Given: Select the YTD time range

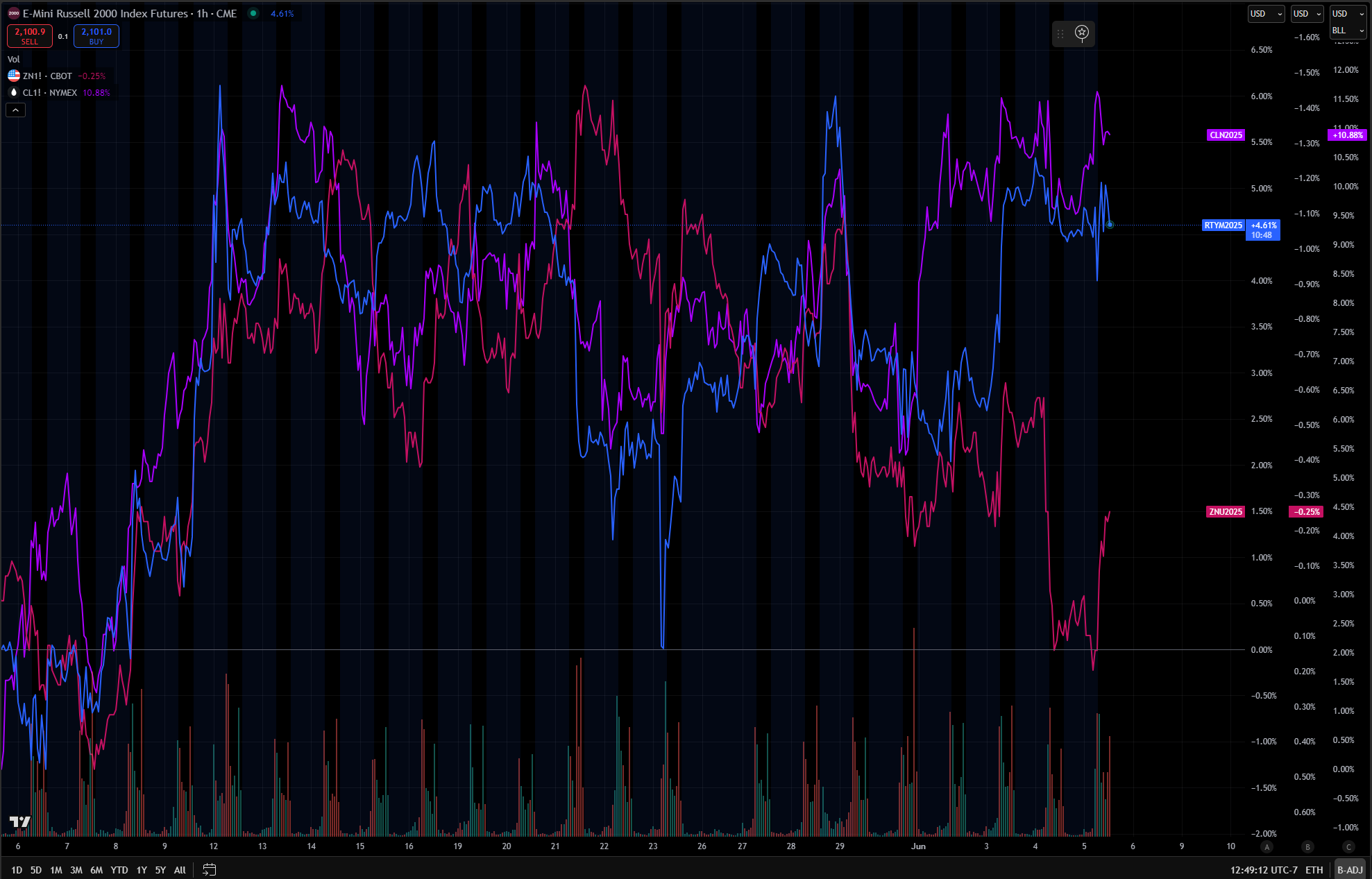Looking at the screenshot, I should pyautogui.click(x=119, y=869).
